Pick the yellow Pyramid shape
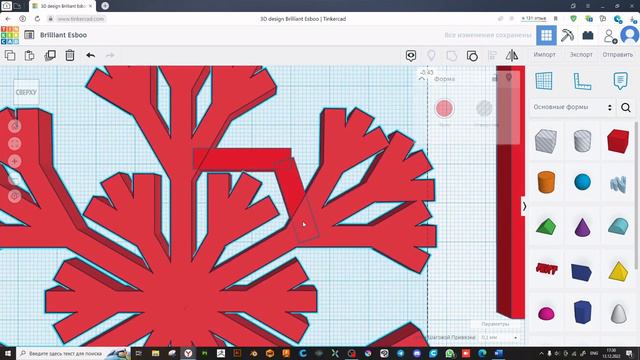Screen dimensions: 640x360 (x=618, y=271)
